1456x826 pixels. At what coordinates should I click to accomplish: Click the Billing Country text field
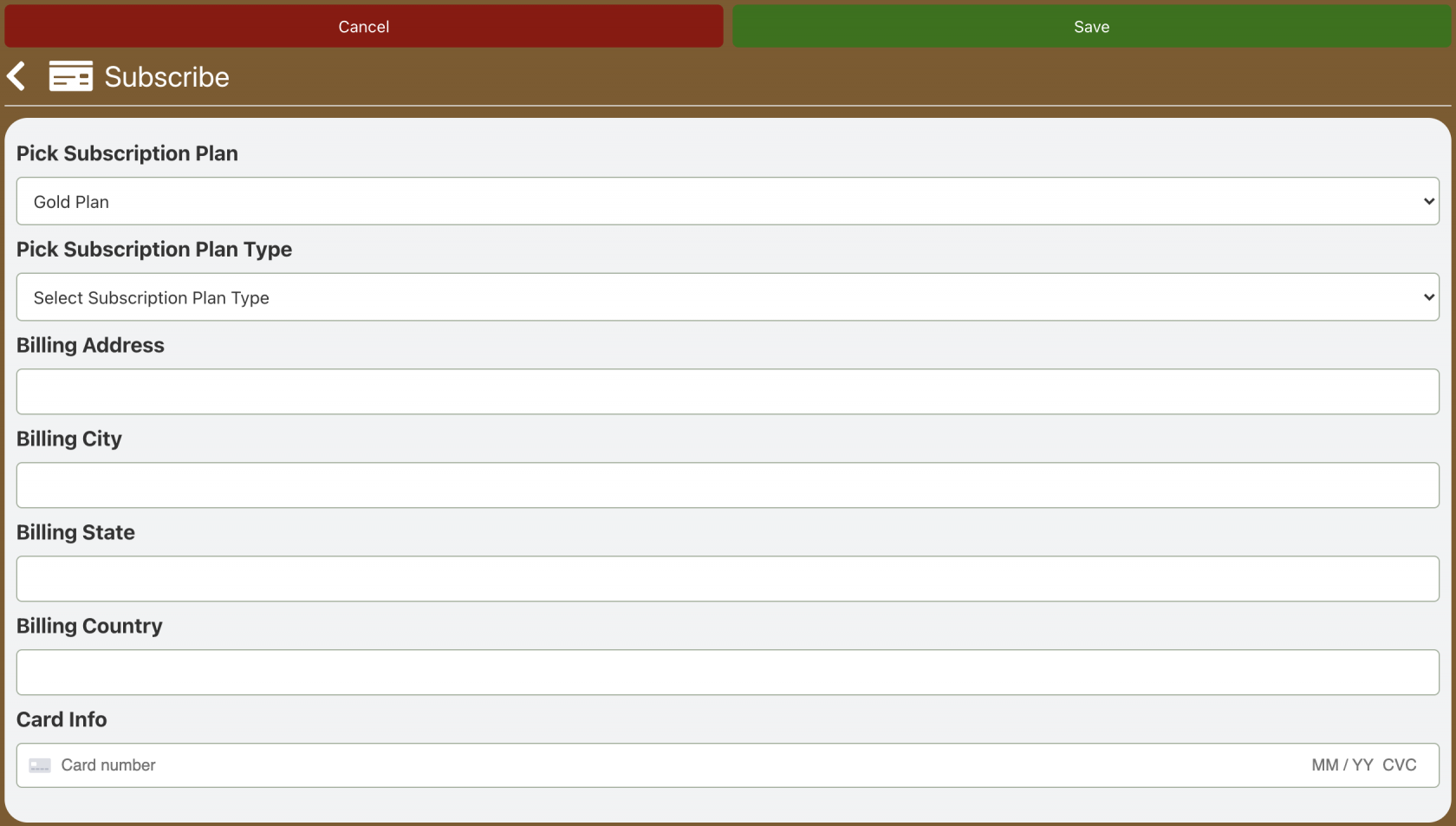click(x=727, y=673)
